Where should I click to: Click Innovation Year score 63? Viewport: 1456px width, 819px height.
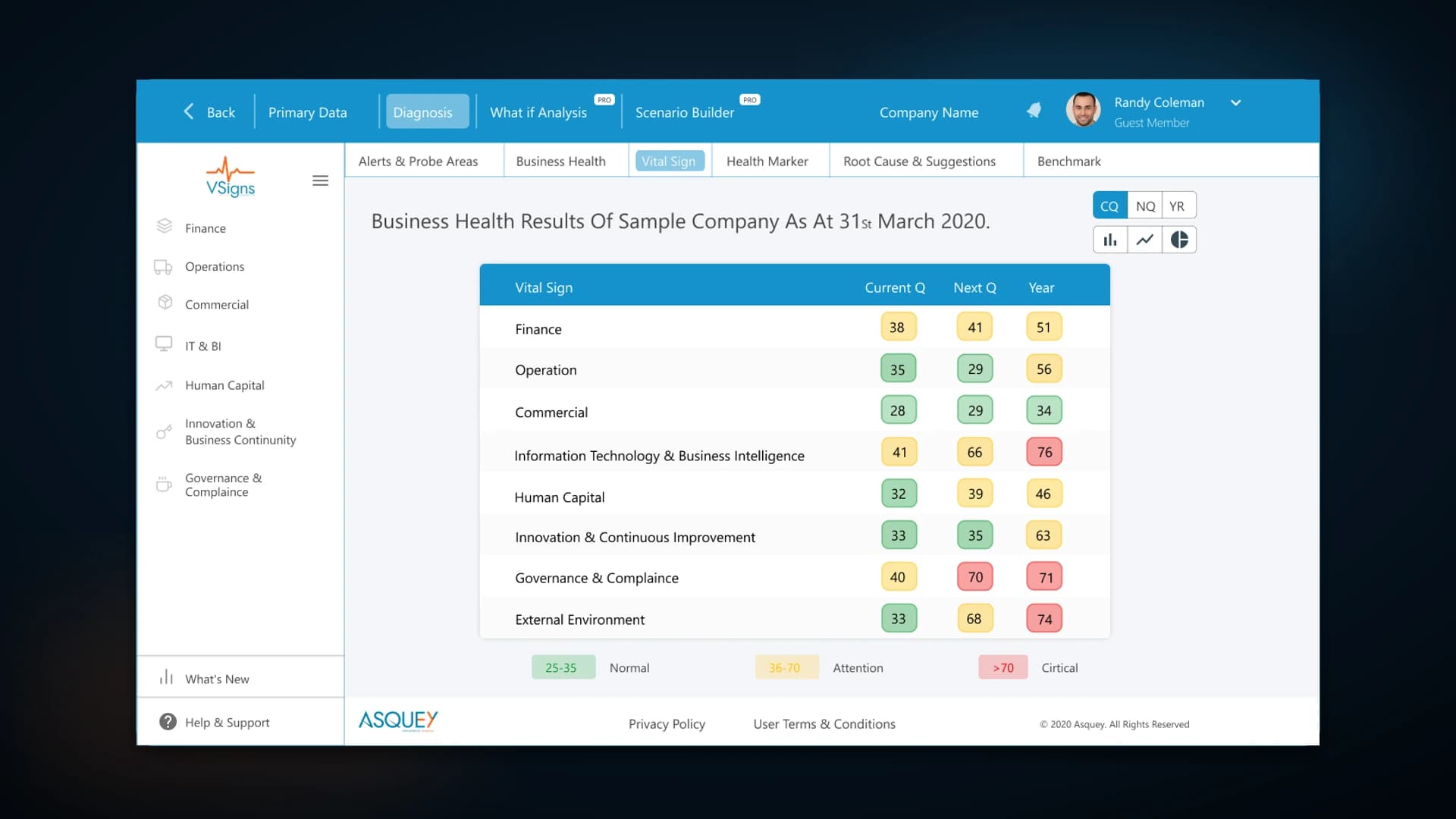1044,535
